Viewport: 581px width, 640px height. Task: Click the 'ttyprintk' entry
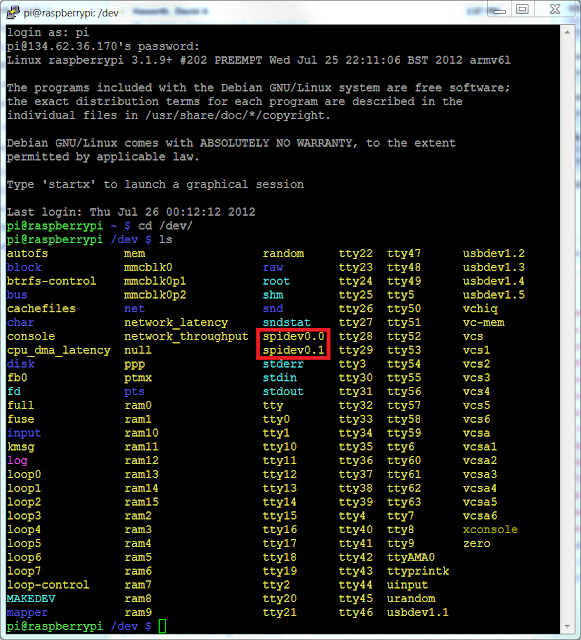418,571
